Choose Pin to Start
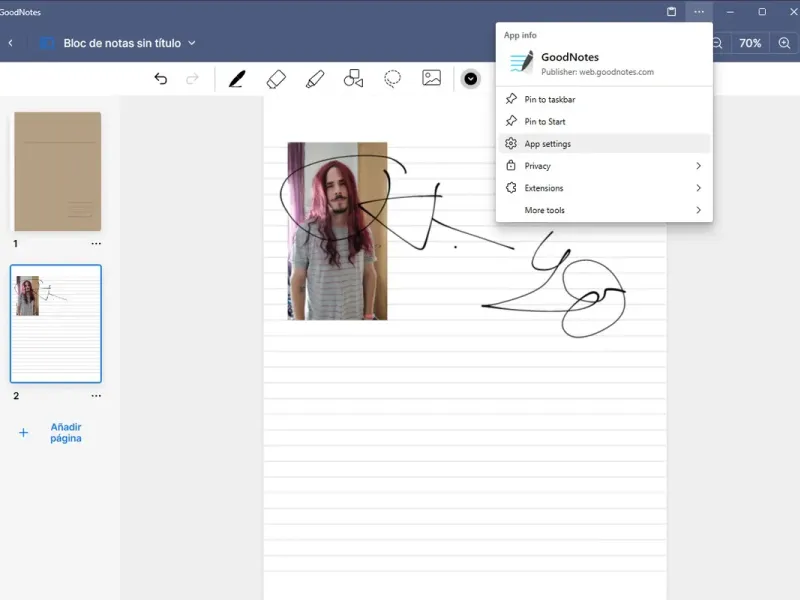The width and height of the screenshot is (800, 600). [545, 122]
